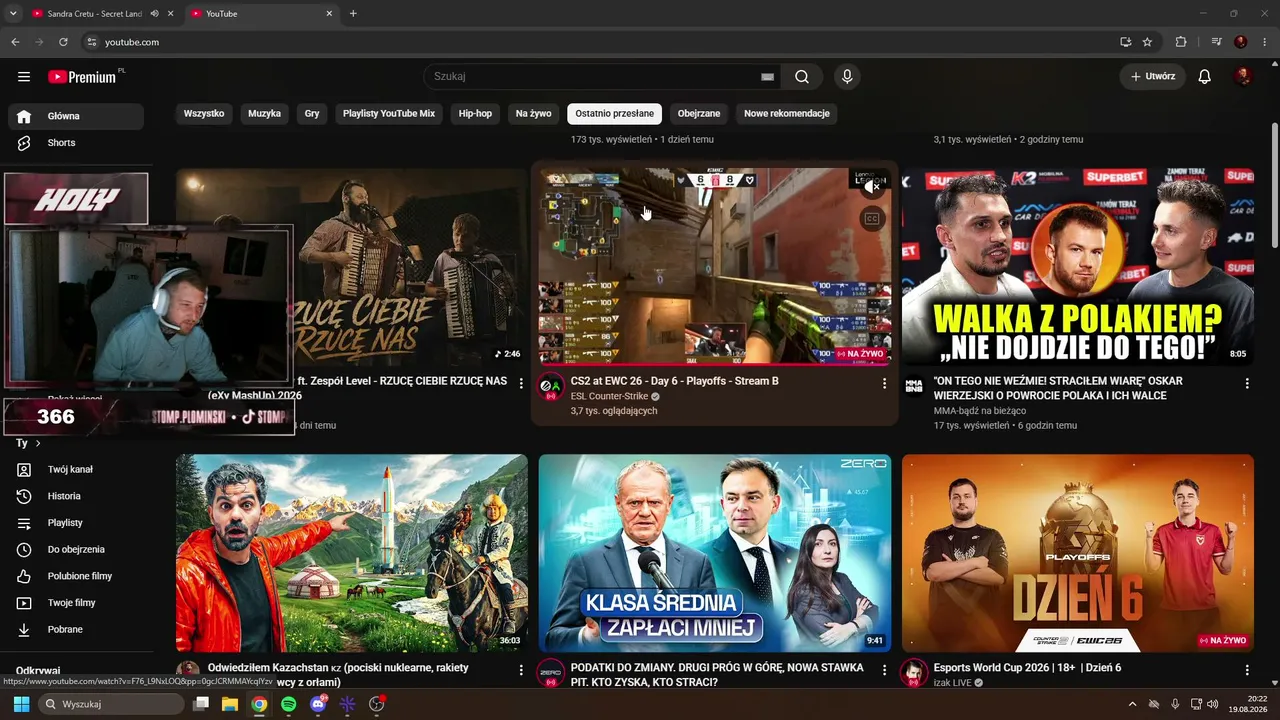Screen dimensions: 1280x720
Task: View site information icon in address bar
Action: [91, 42]
